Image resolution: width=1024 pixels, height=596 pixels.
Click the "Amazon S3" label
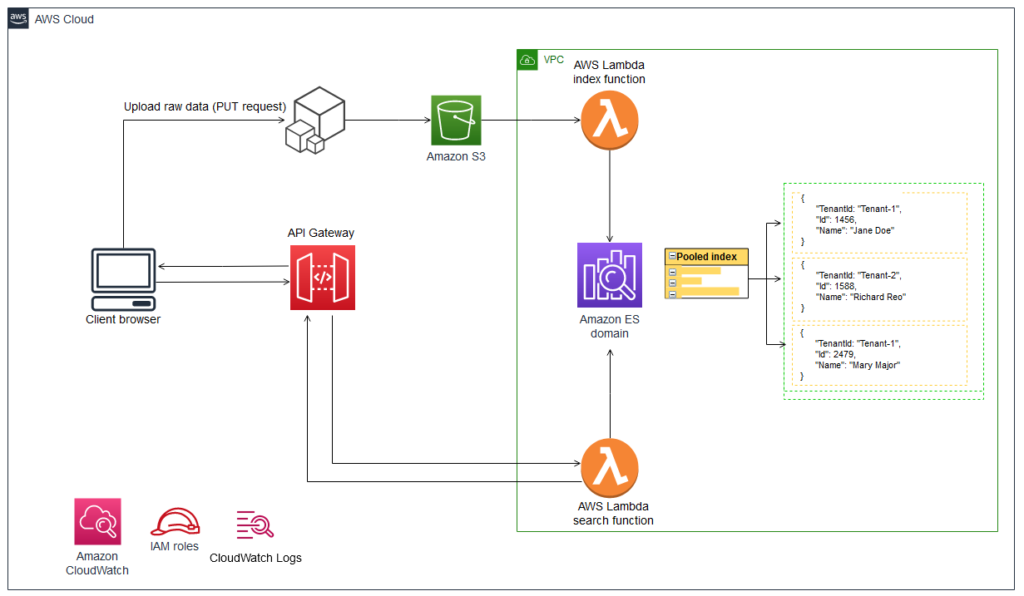tap(456, 157)
